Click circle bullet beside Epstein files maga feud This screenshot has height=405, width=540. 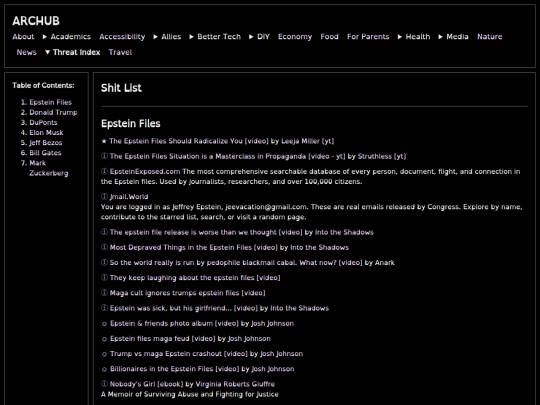[104, 339]
